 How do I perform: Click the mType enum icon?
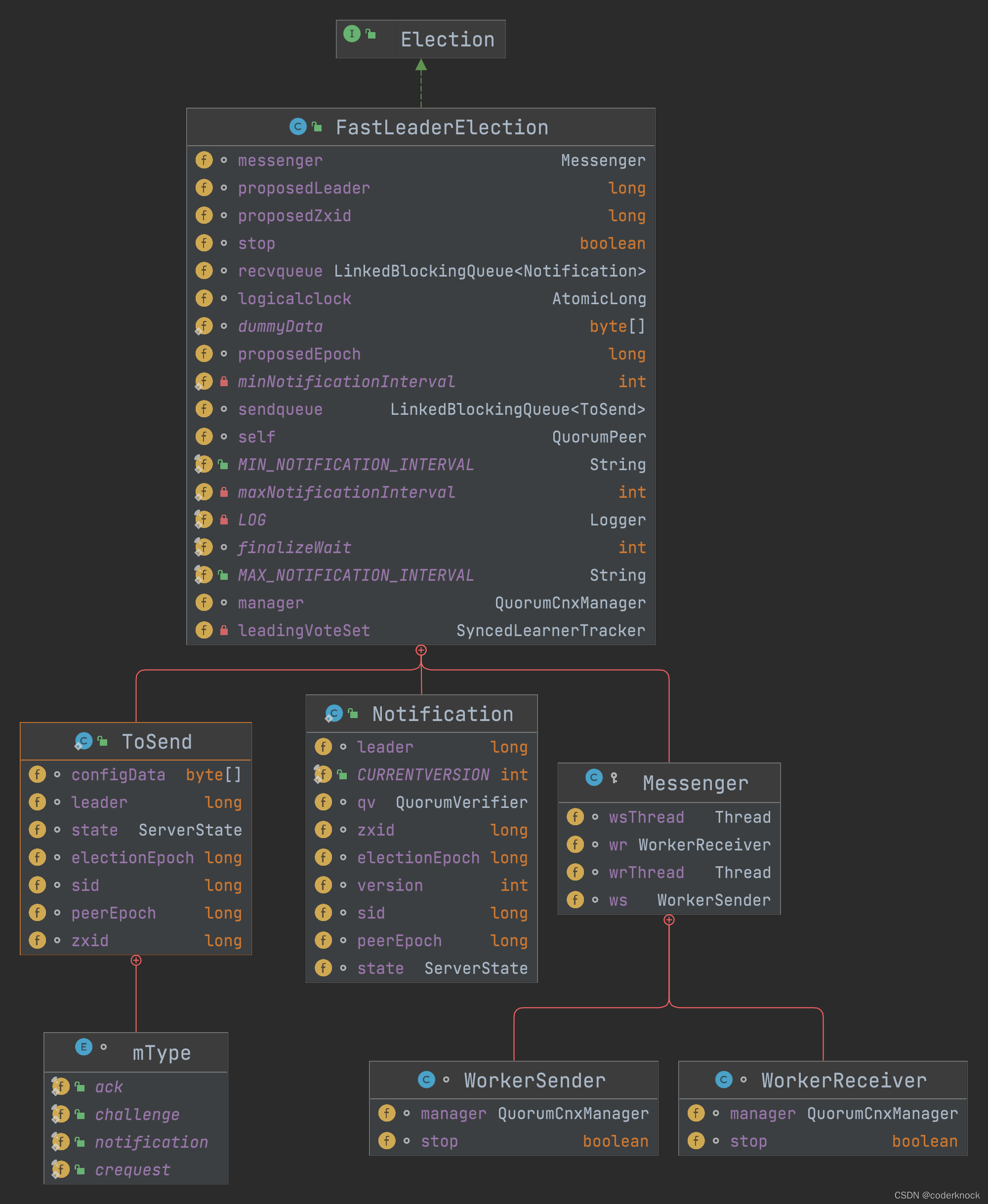[x=83, y=1046]
